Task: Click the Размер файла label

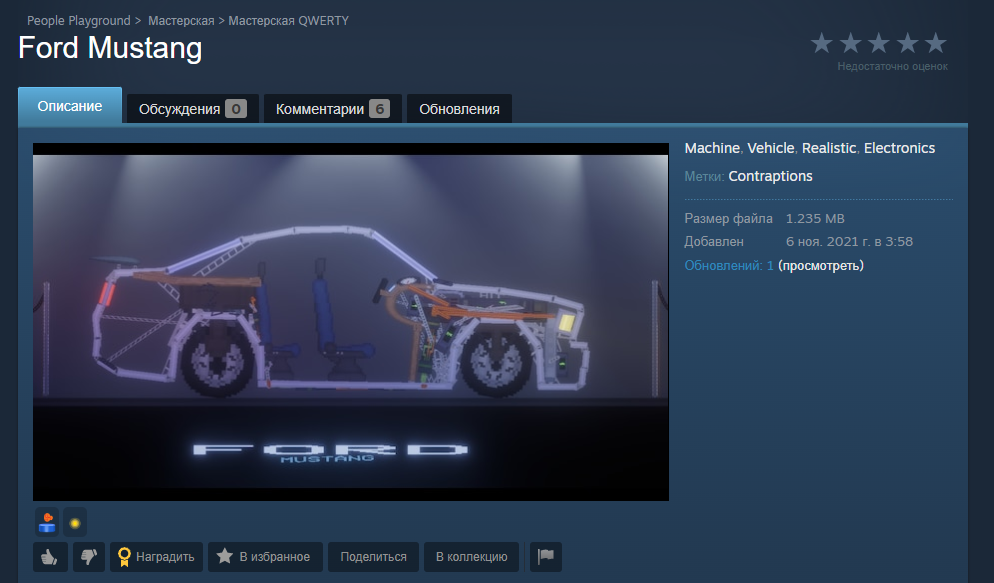Action: 728,219
